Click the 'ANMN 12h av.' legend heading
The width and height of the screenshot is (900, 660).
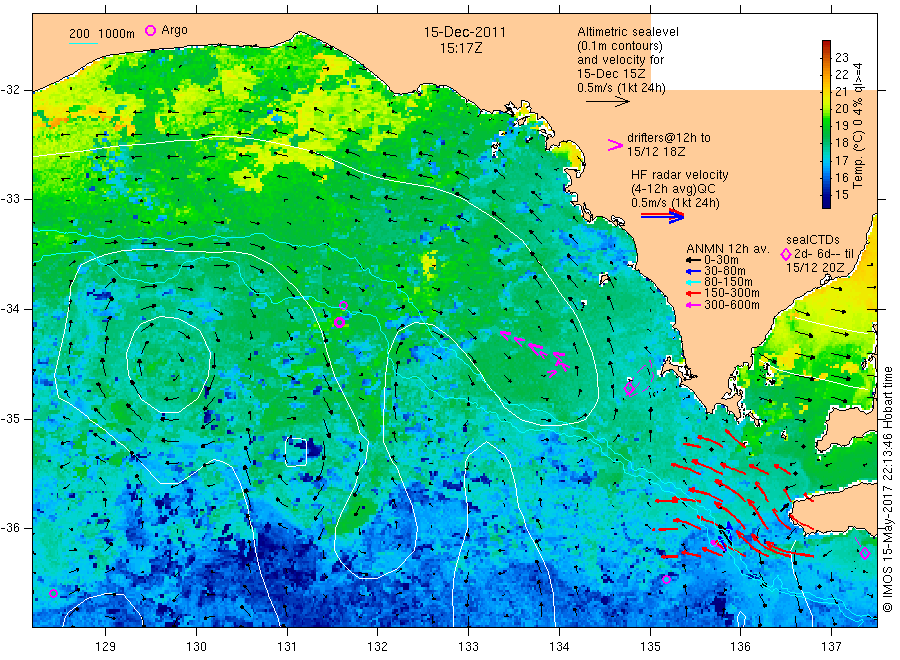tap(728, 249)
